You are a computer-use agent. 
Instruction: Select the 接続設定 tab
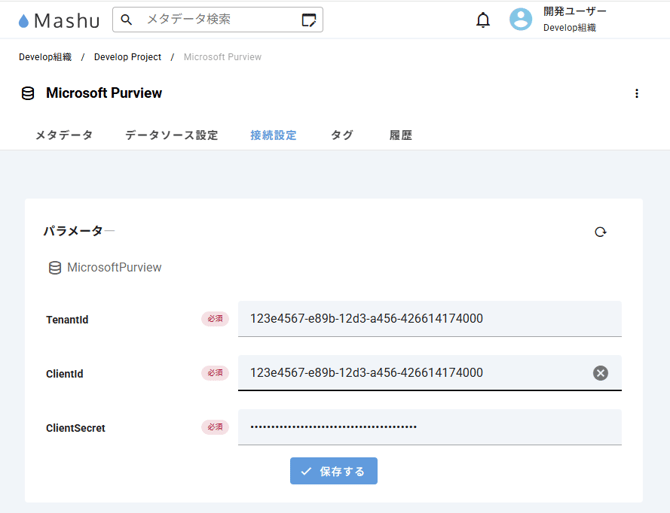pyautogui.click(x=273, y=135)
